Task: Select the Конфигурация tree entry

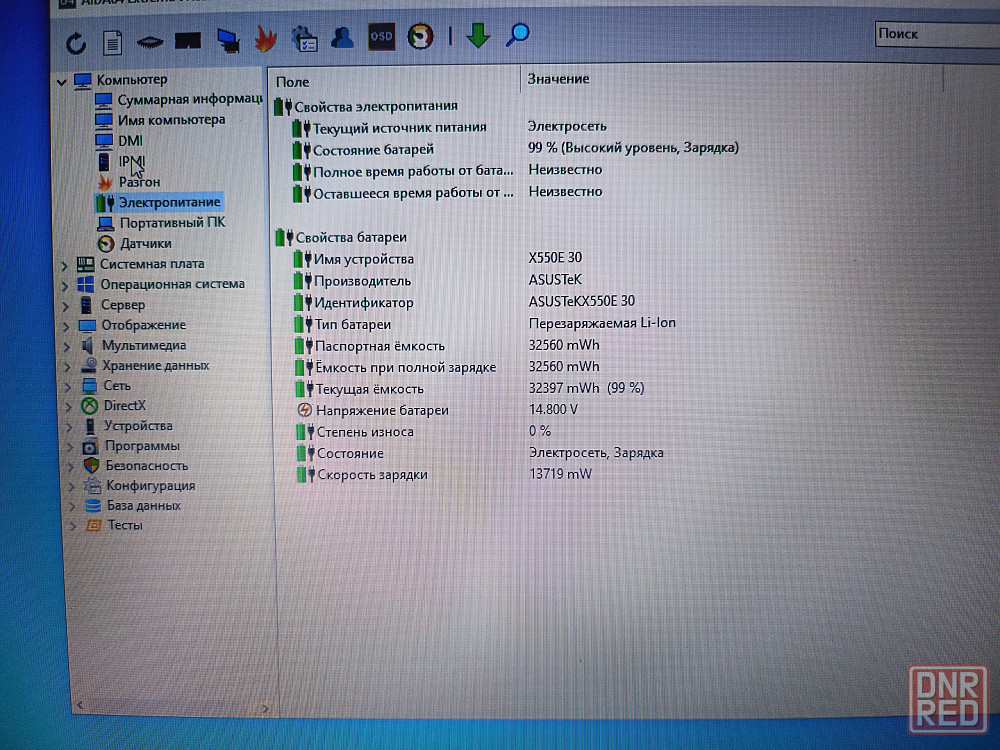Action: (x=151, y=485)
